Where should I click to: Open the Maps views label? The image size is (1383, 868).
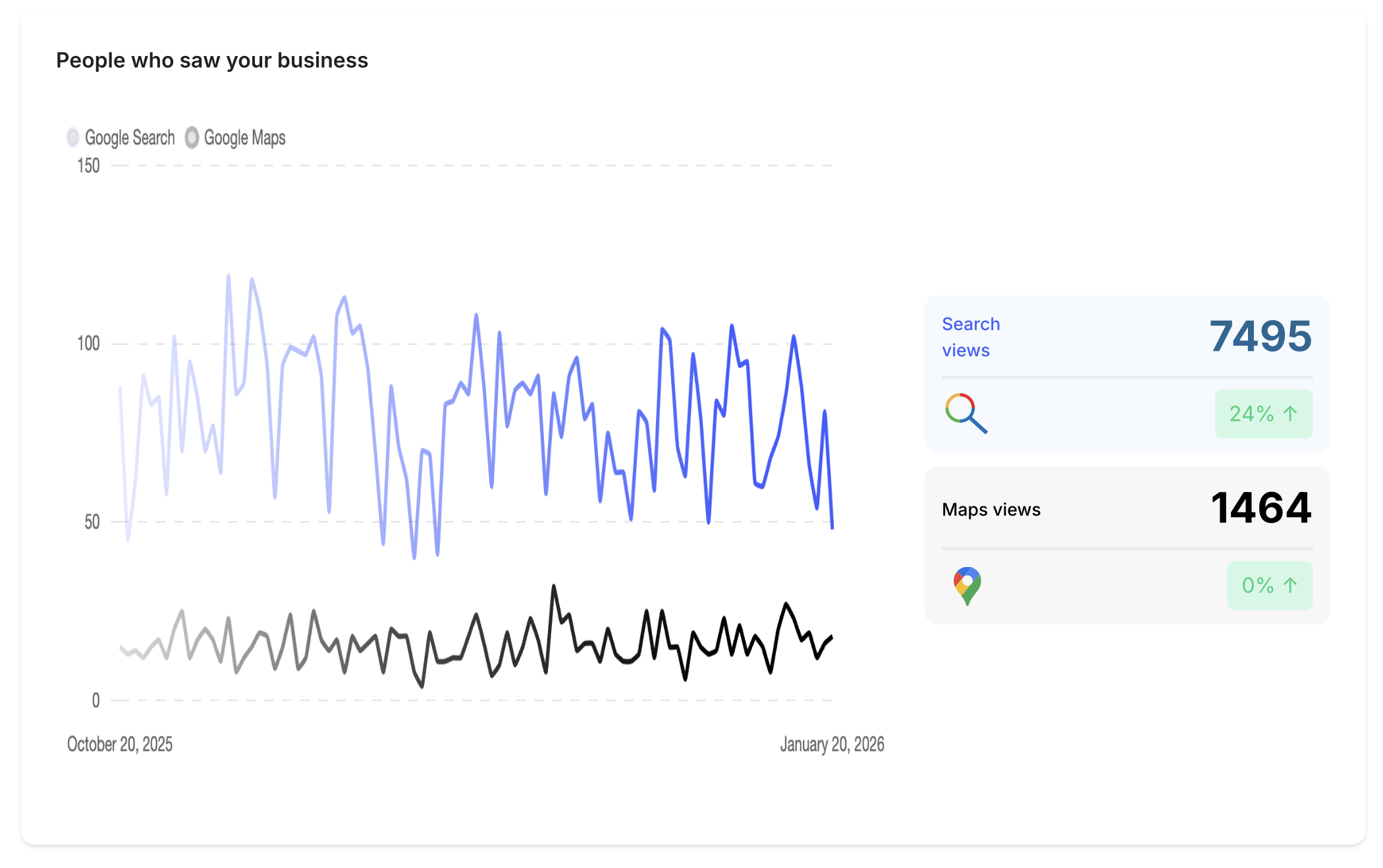tap(991, 509)
